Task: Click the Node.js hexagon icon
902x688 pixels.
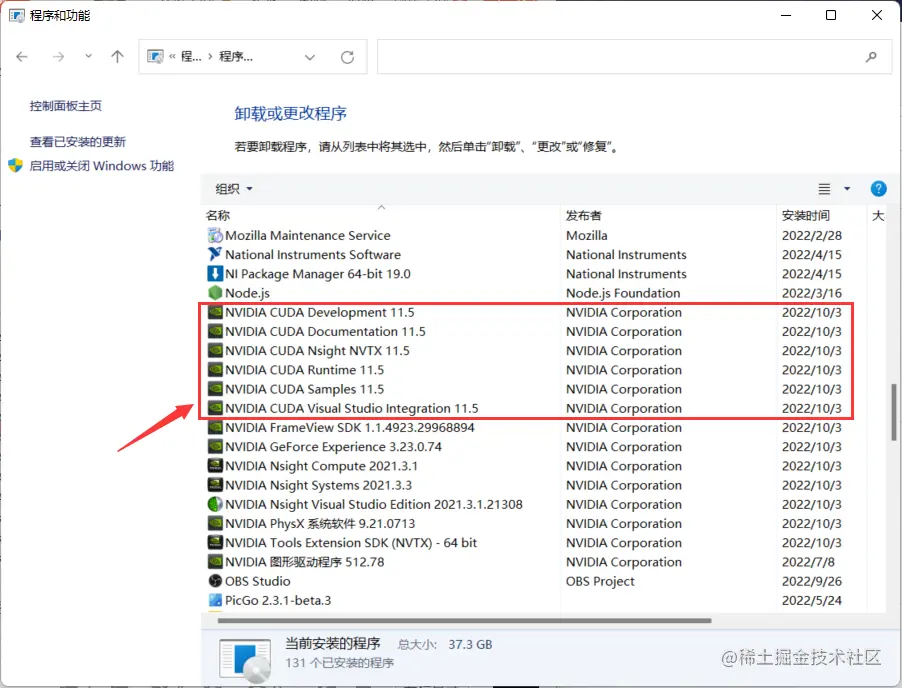Action: click(215, 293)
